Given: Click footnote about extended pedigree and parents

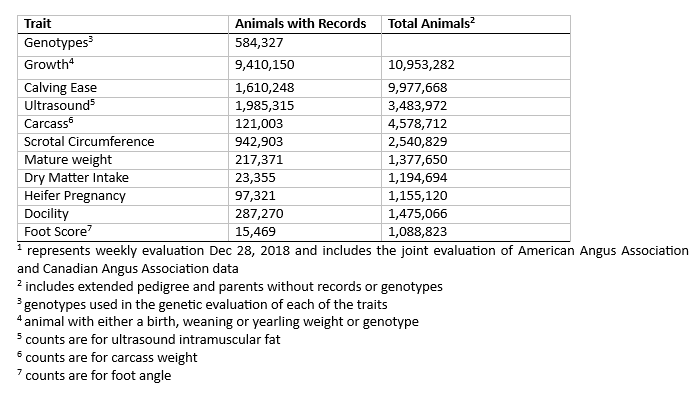Looking at the screenshot, I should (230, 287).
